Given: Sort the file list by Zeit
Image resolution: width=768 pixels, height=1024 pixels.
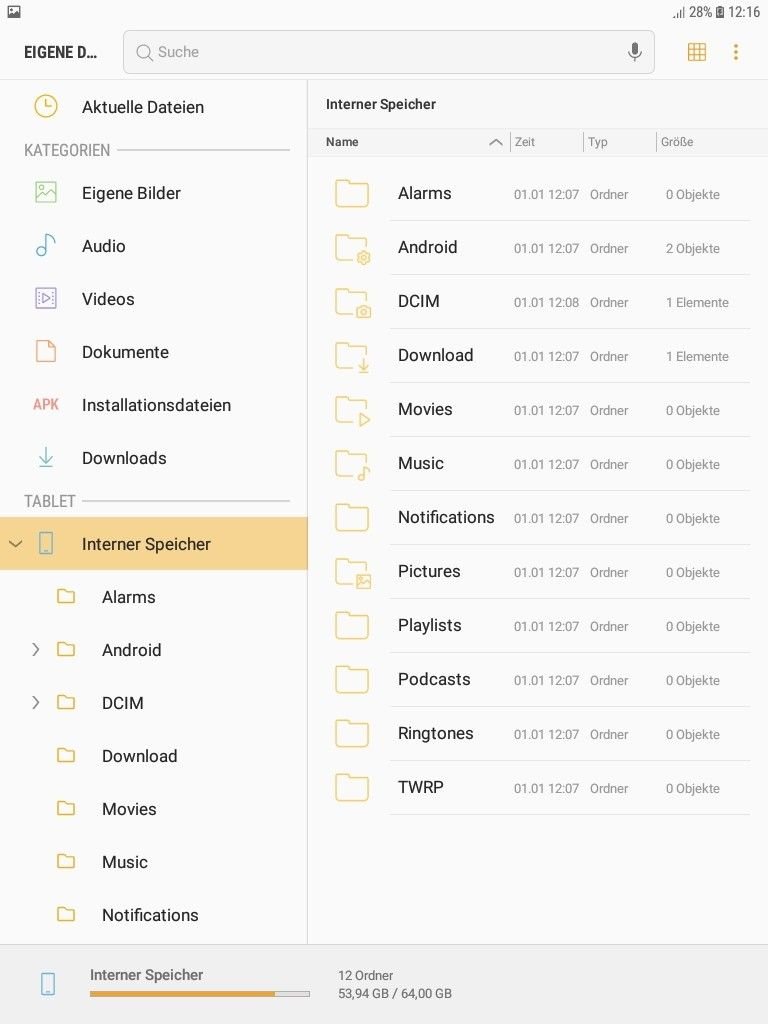Looking at the screenshot, I should 524,142.
